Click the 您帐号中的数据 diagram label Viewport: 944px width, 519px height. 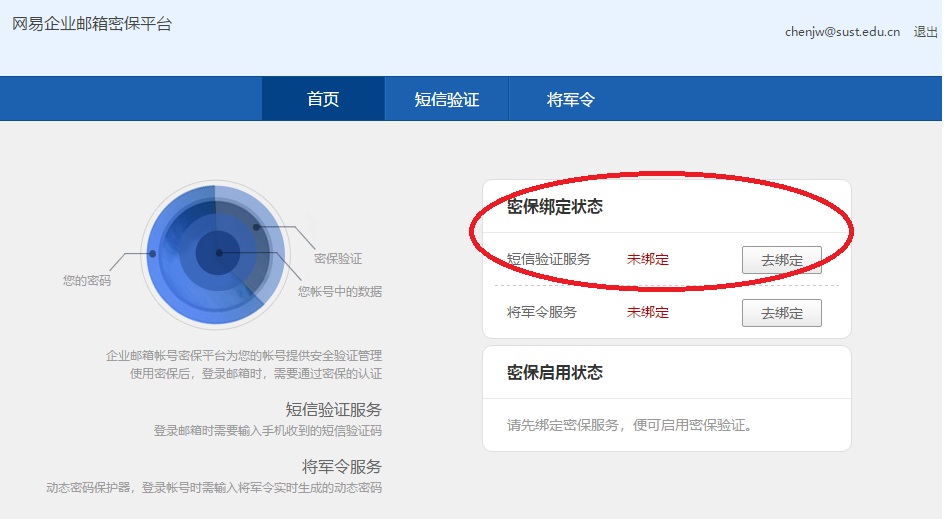340,291
